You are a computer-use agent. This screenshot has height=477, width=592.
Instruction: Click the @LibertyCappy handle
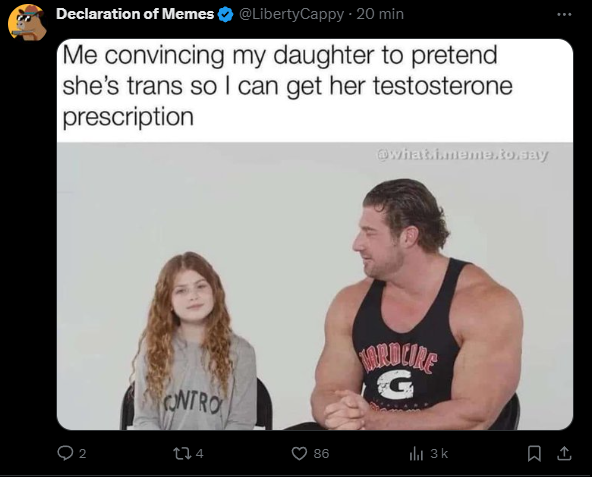(x=291, y=14)
